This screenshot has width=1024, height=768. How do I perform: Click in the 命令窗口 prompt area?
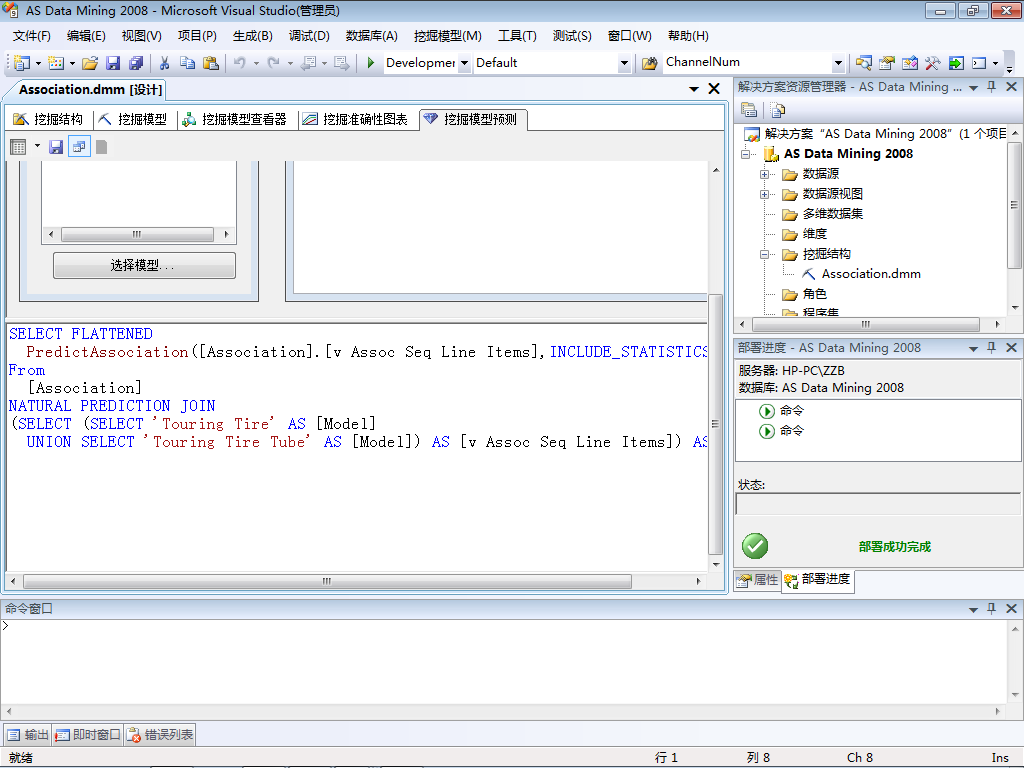pos(503,661)
